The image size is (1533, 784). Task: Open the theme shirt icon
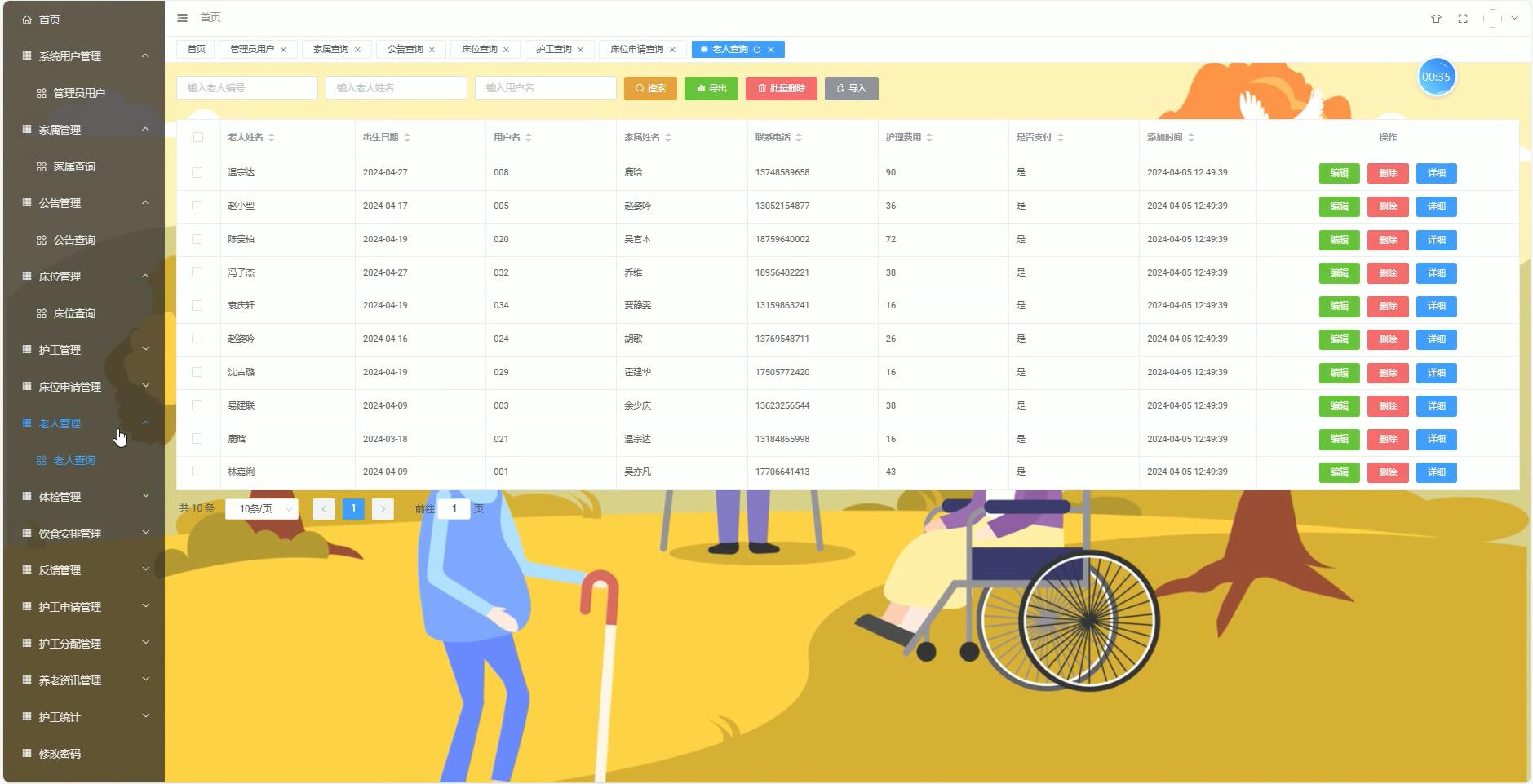click(1436, 18)
